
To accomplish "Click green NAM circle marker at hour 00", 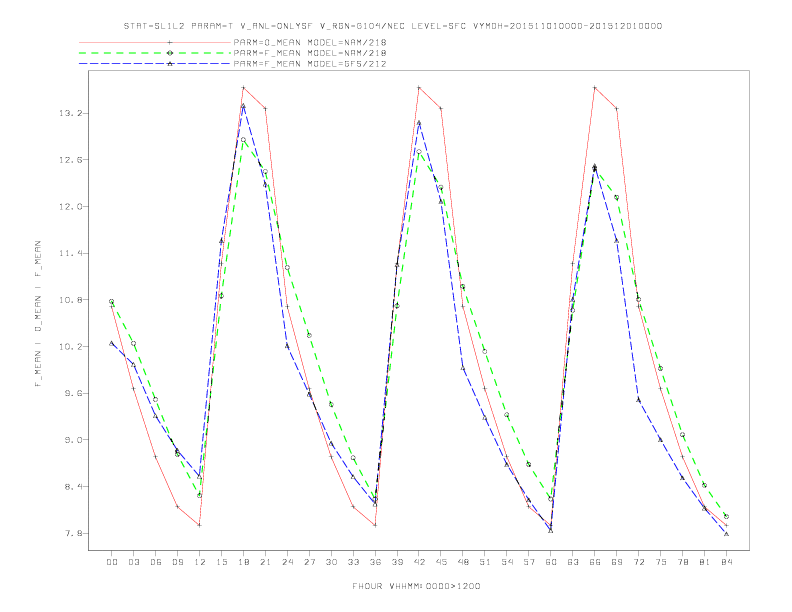I will pos(112,301).
